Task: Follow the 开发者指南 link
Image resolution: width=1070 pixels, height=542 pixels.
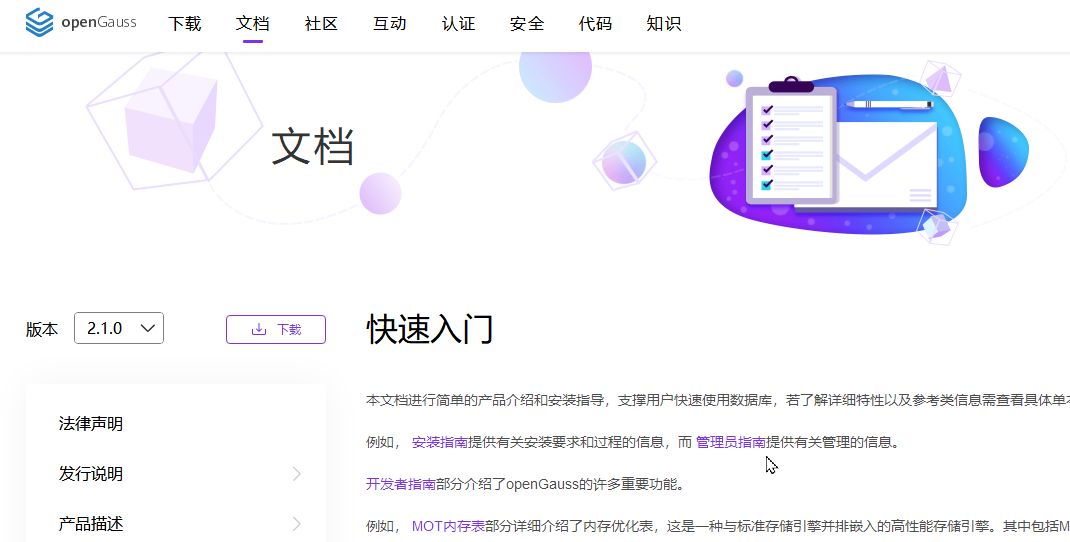Action: coord(401,485)
